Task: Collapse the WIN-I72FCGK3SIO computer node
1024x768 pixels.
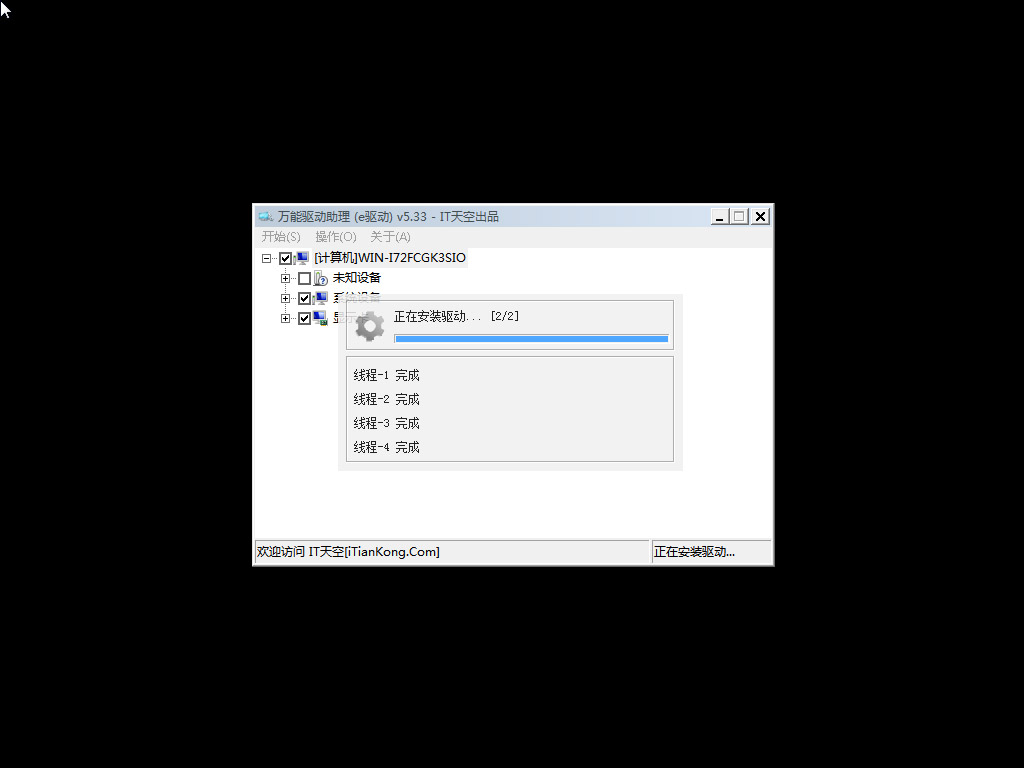Action: click(x=266, y=259)
